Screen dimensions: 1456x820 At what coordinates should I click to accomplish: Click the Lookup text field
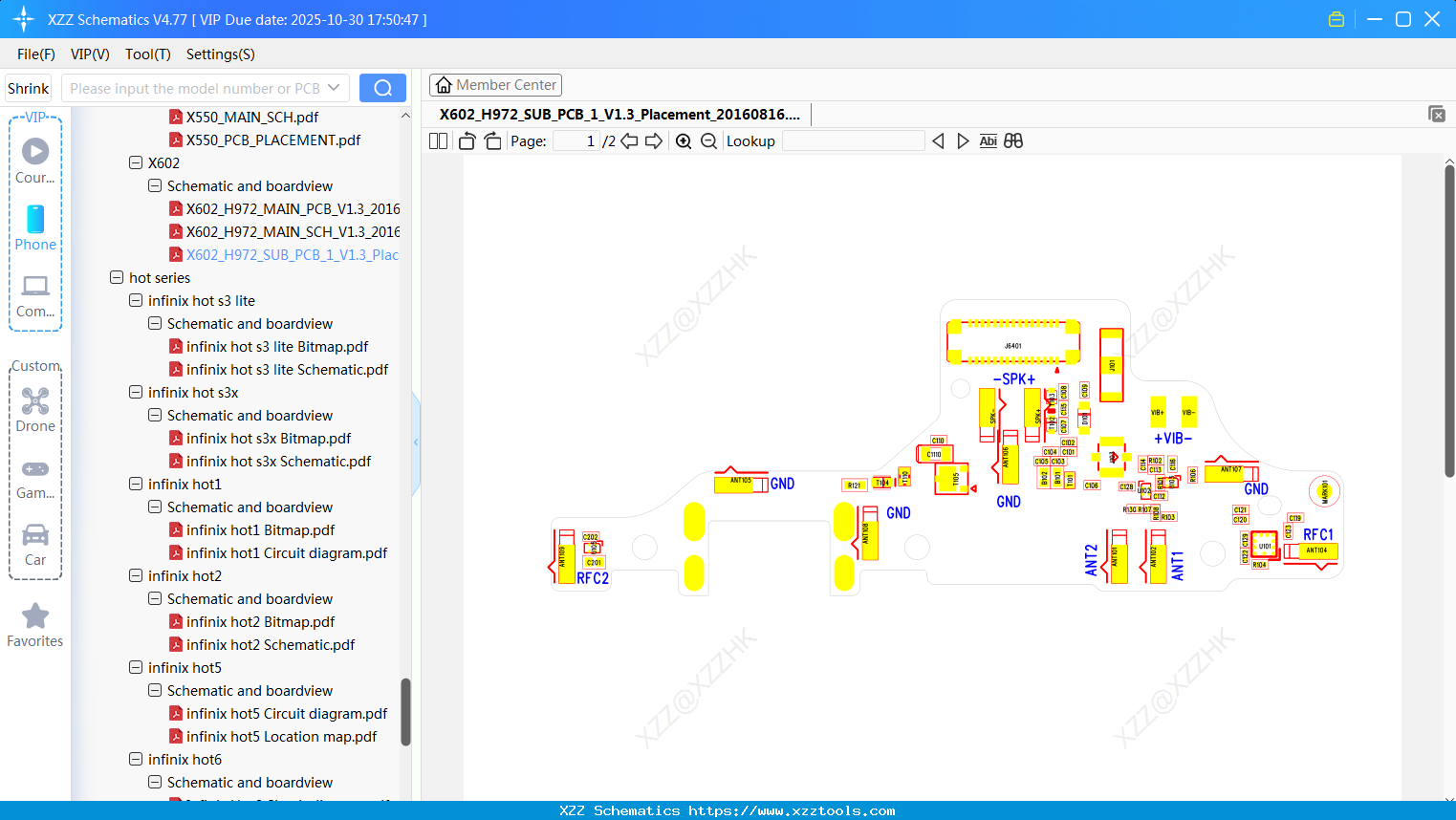click(853, 141)
